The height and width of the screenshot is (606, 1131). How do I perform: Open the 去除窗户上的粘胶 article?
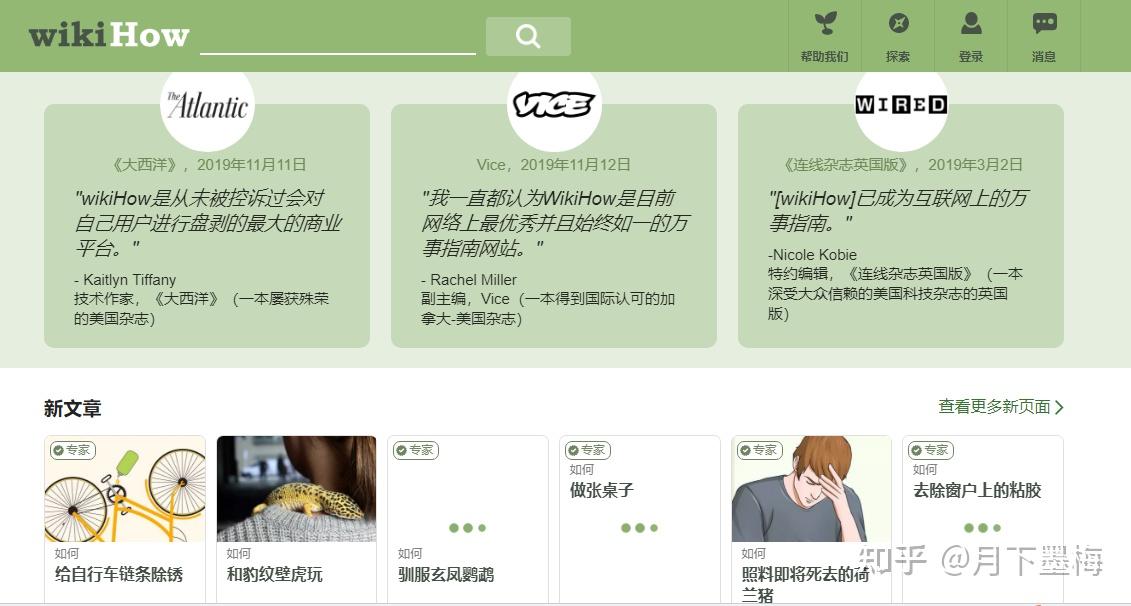click(x=982, y=519)
